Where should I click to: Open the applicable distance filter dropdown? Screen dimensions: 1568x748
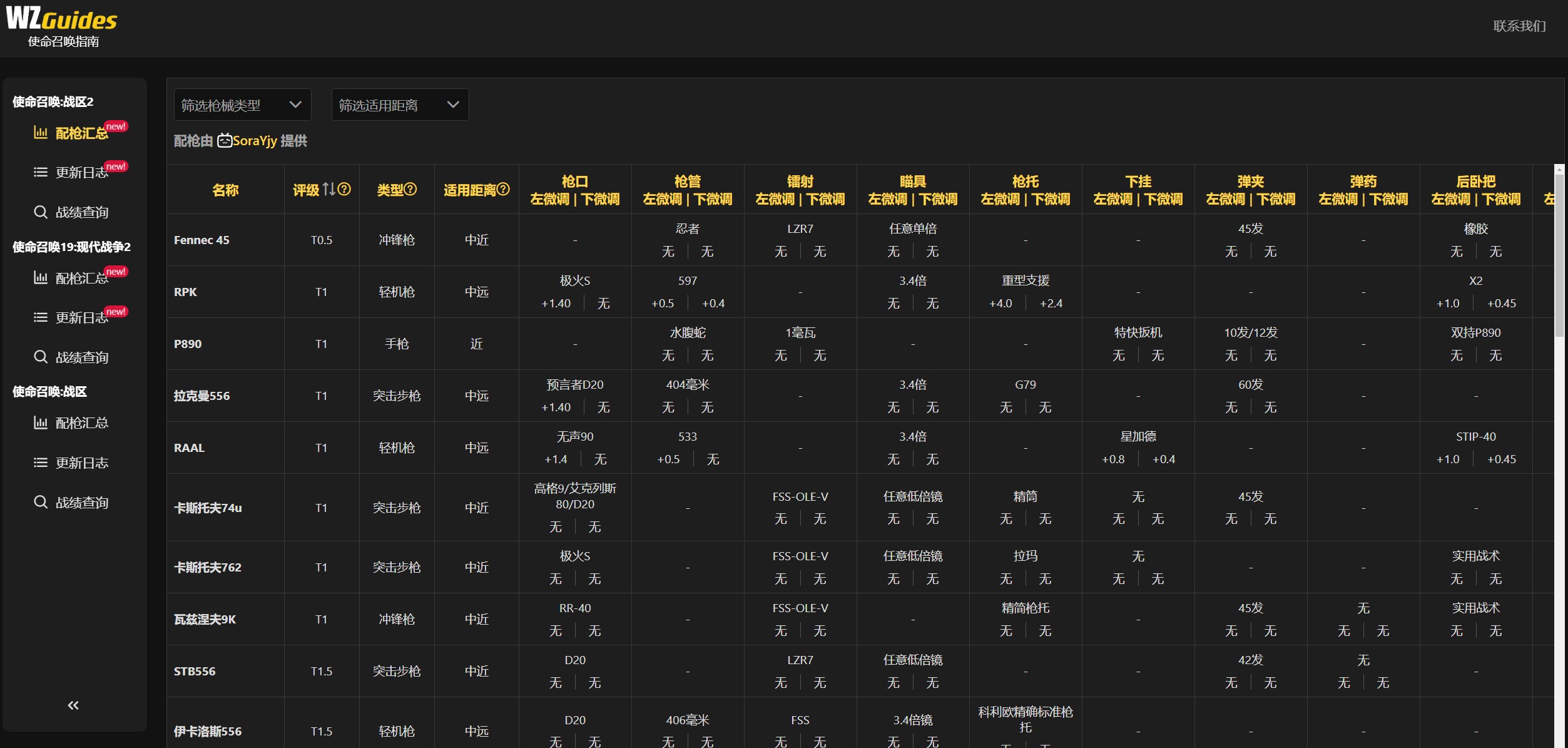(400, 105)
